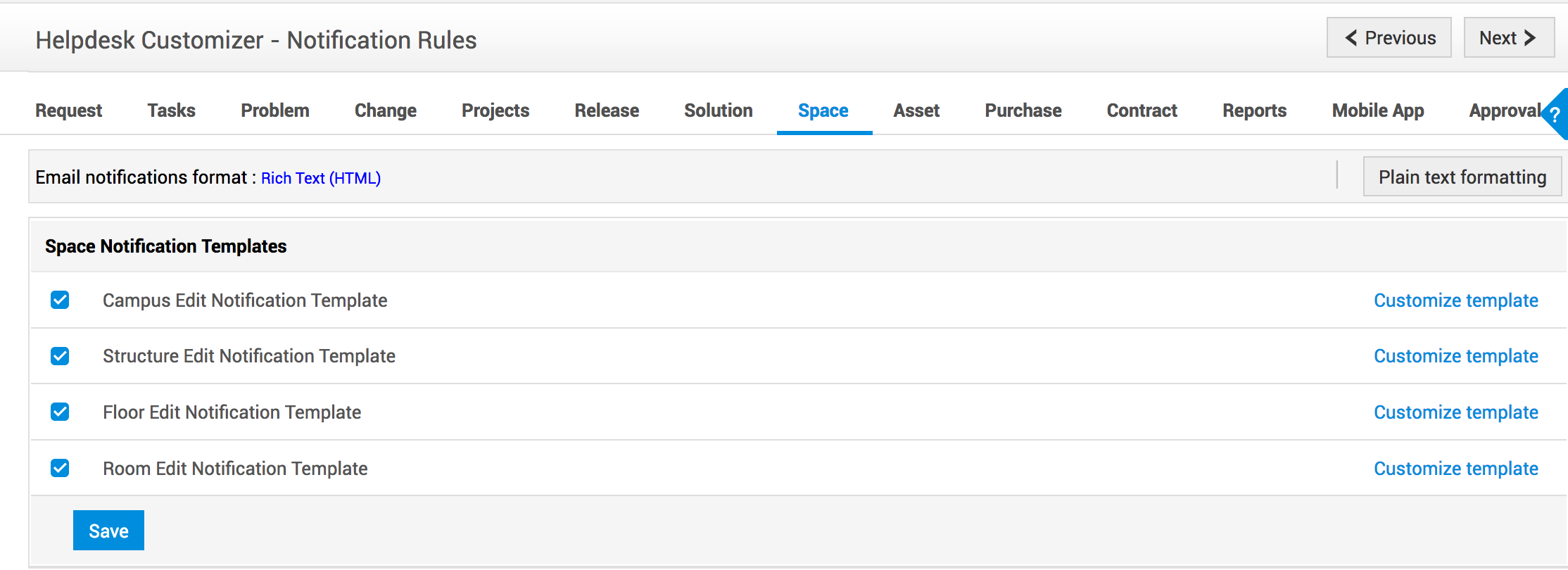
Task: Select the Solution tab
Action: (x=719, y=110)
